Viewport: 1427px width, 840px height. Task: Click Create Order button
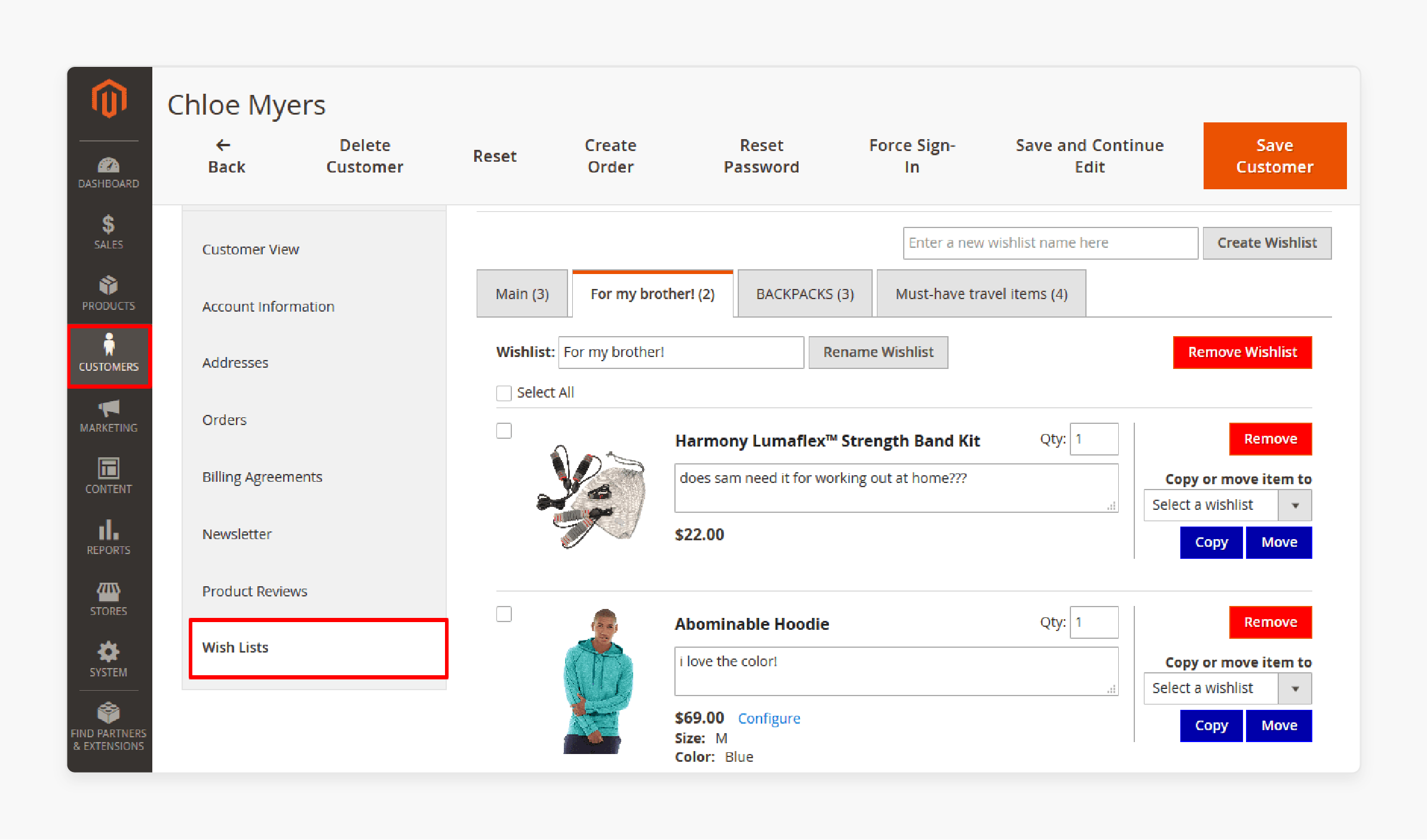point(610,156)
